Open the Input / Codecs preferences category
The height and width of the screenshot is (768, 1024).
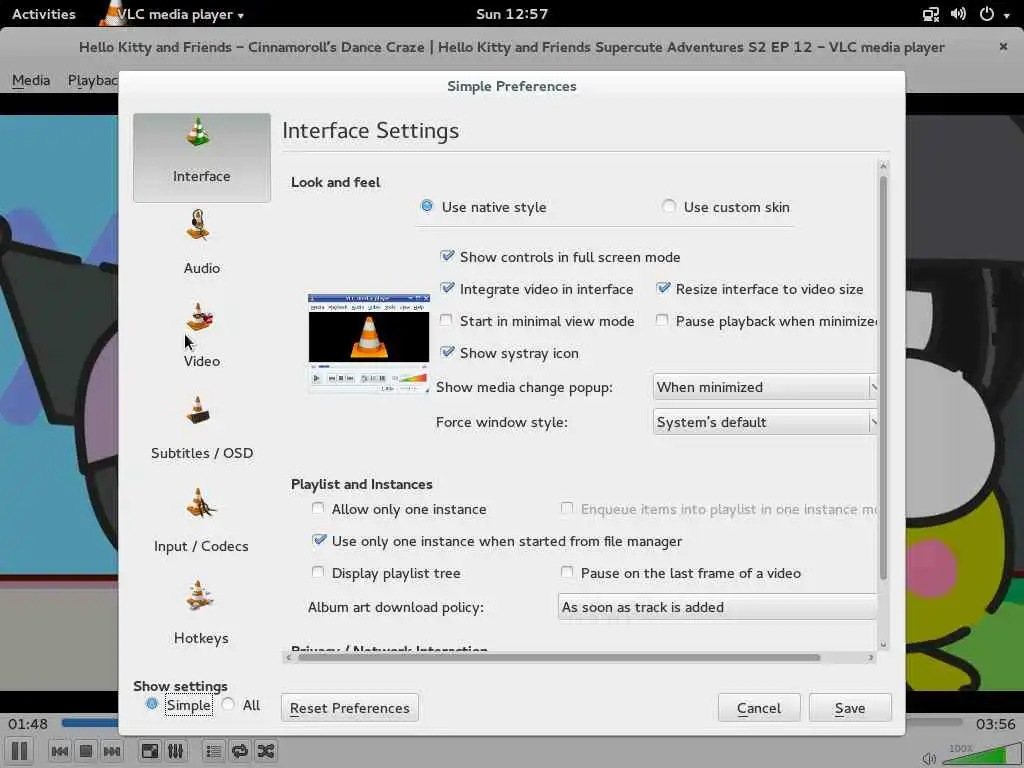click(x=201, y=520)
